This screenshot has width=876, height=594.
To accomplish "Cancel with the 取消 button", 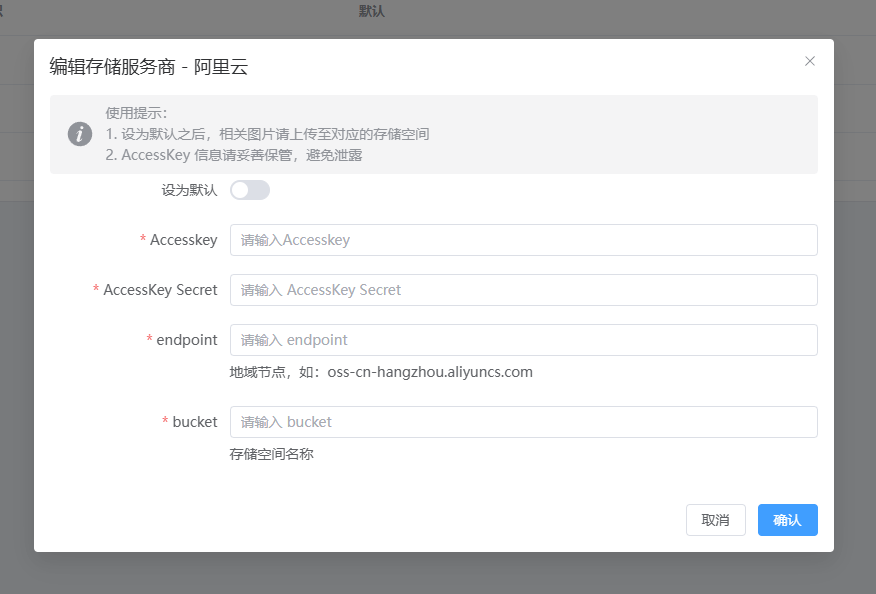I will 716,520.
